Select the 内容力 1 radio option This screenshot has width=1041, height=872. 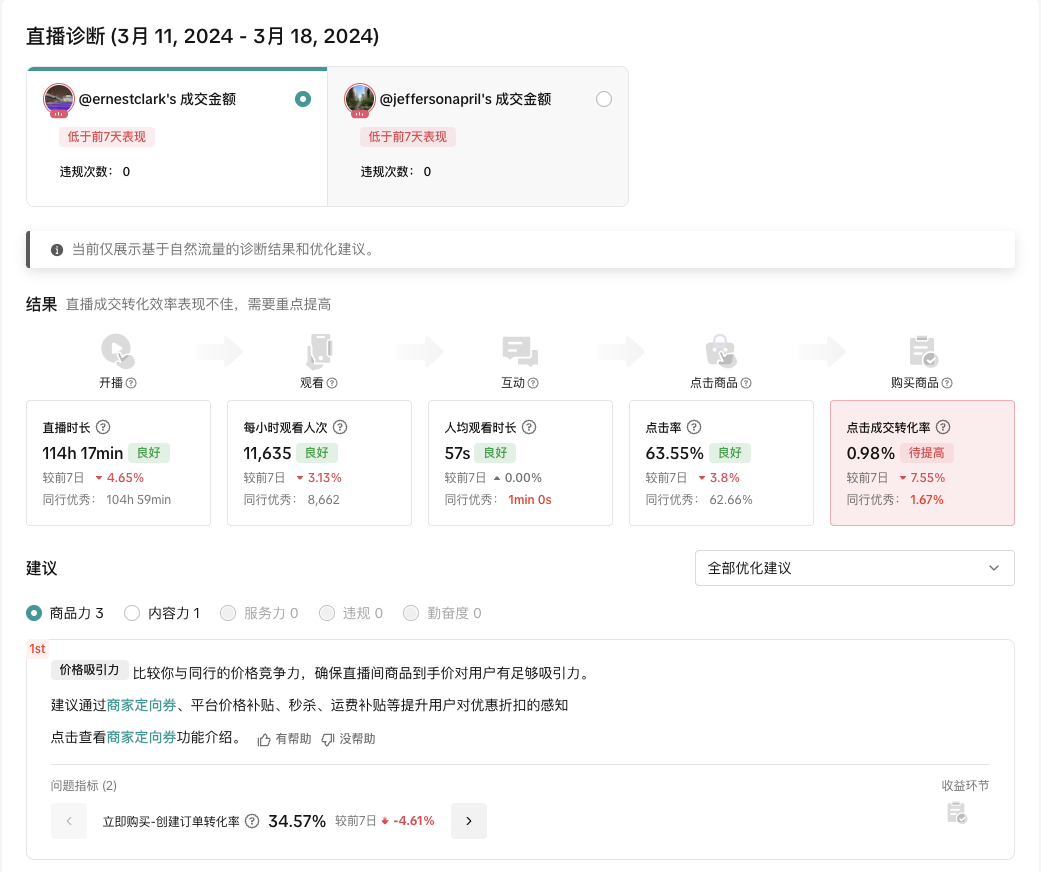(x=132, y=613)
